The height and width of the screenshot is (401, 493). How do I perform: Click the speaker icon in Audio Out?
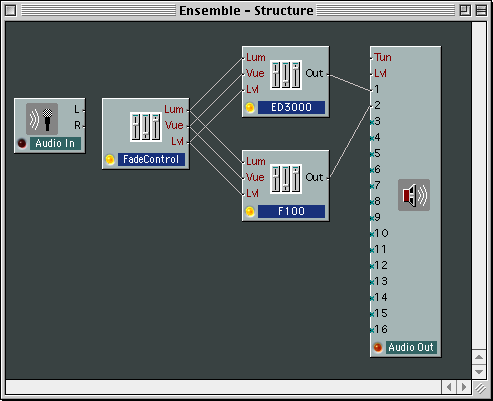[x=414, y=195]
